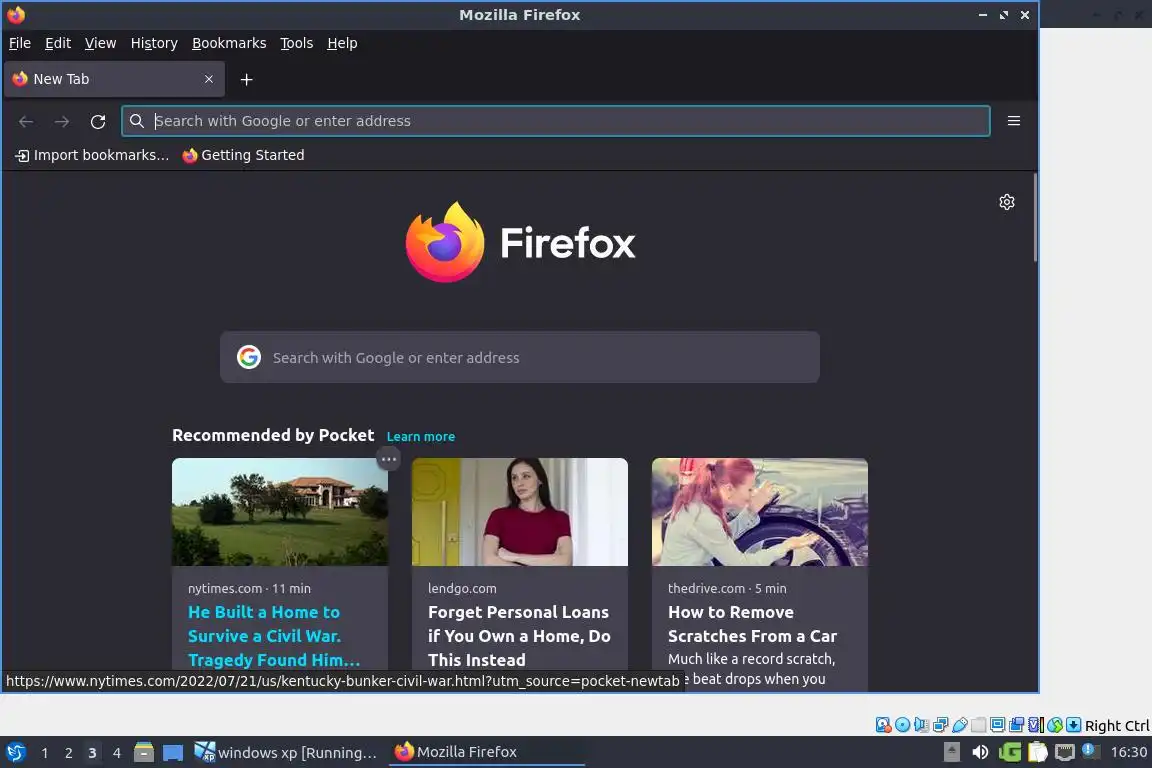Image resolution: width=1152 pixels, height=768 pixels.
Task: Switch to workspace 4 in the taskbar
Action: tap(116, 753)
